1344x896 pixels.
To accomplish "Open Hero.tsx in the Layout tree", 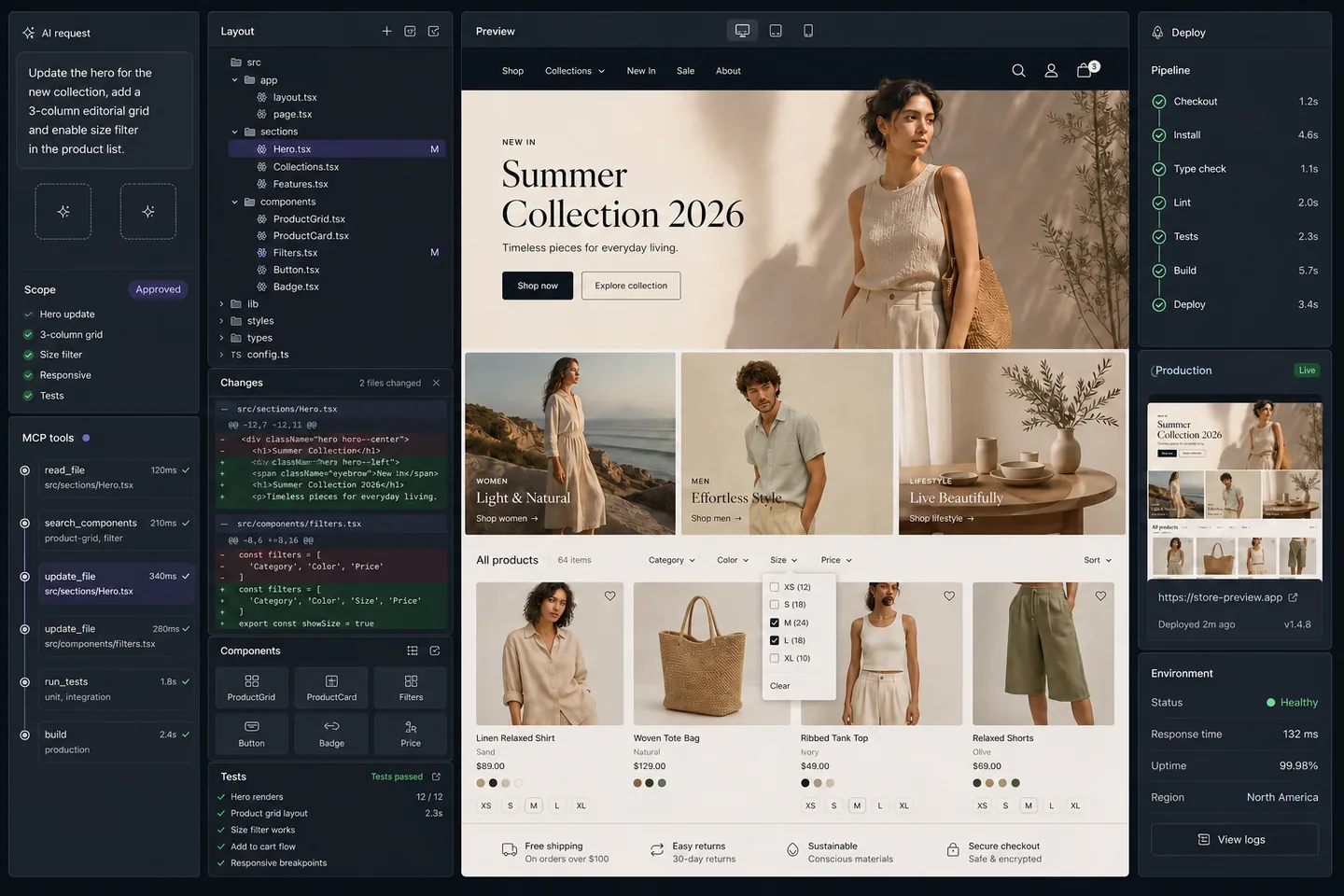I will click(337, 149).
